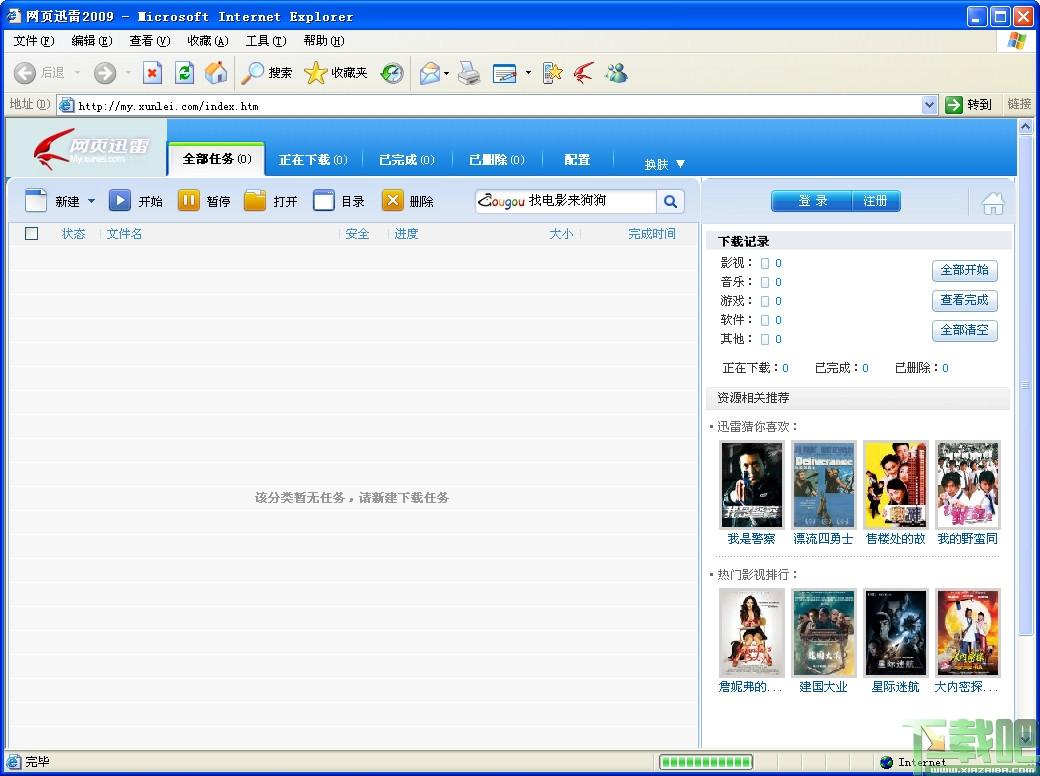
Task: Open the 文件(F) menu
Action: coord(34,40)
